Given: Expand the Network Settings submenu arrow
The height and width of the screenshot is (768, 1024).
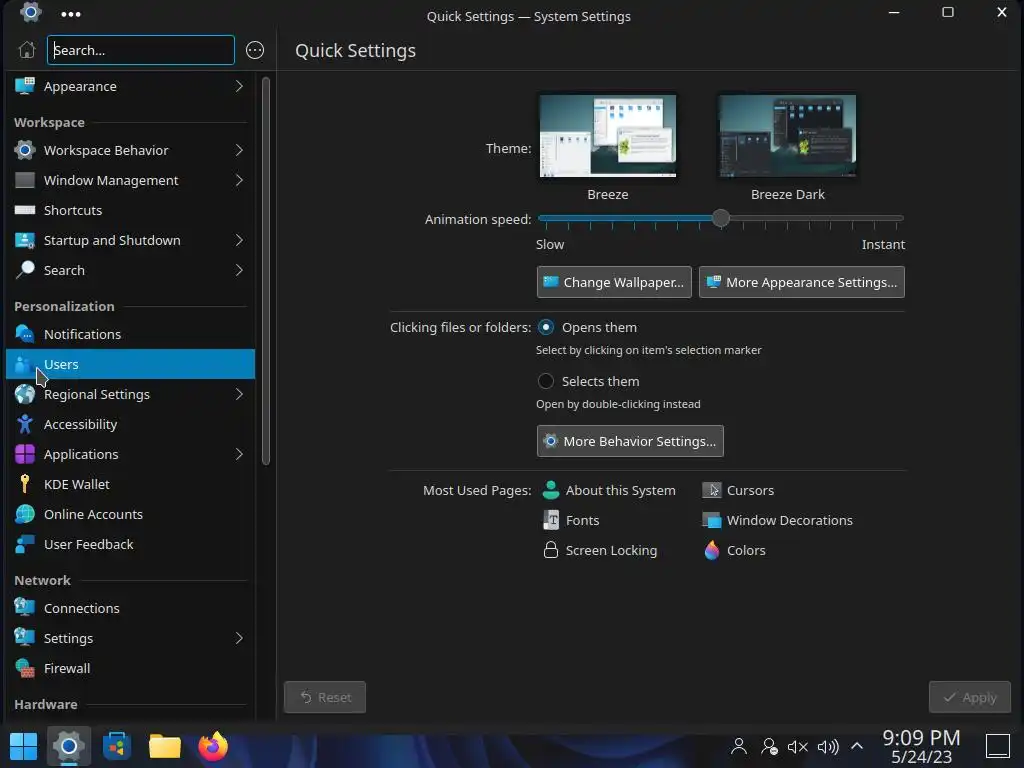Looking at the screenshot, I should (239, 638).
